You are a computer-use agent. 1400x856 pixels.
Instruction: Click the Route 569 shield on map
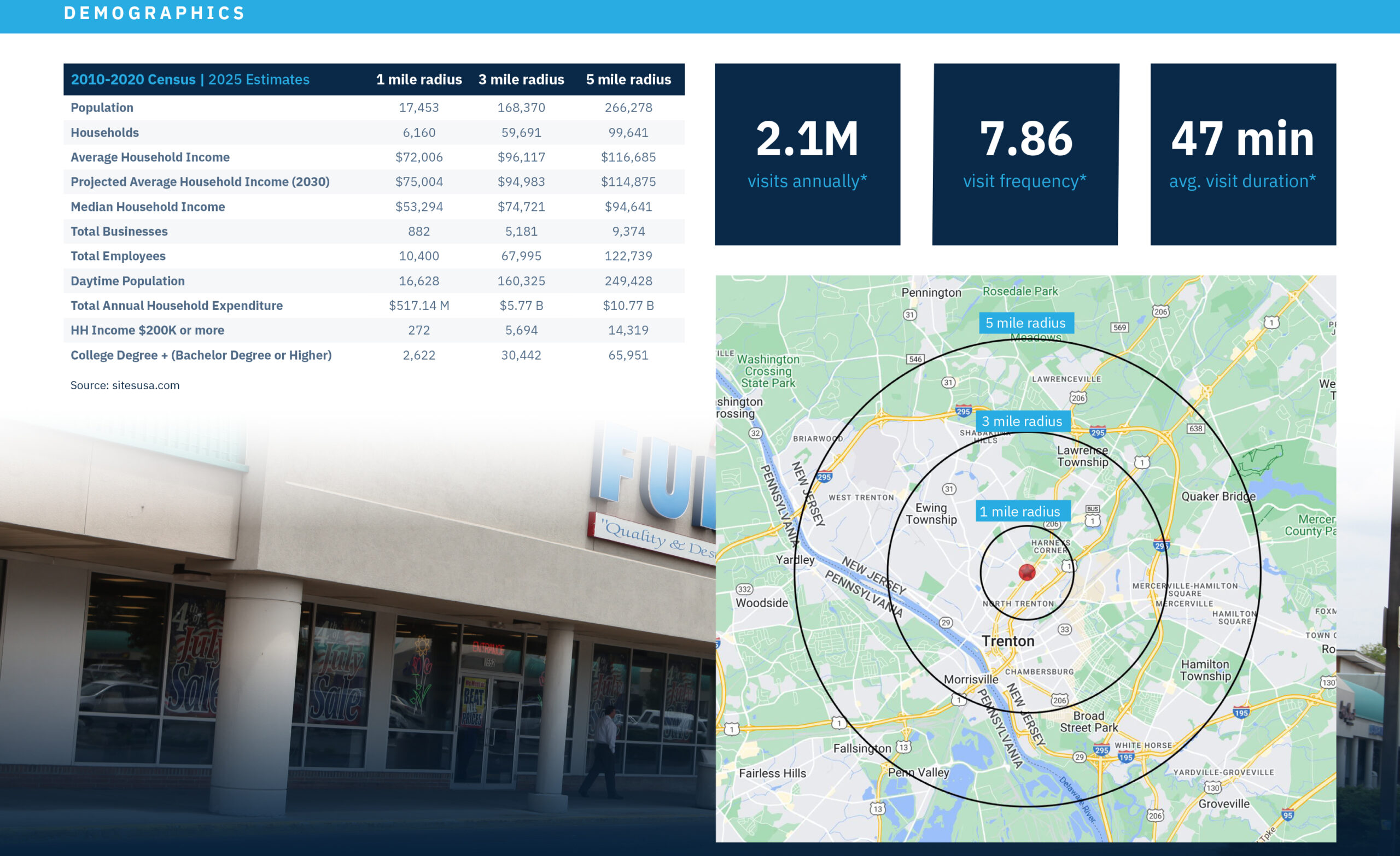[x=1119, y=328]
